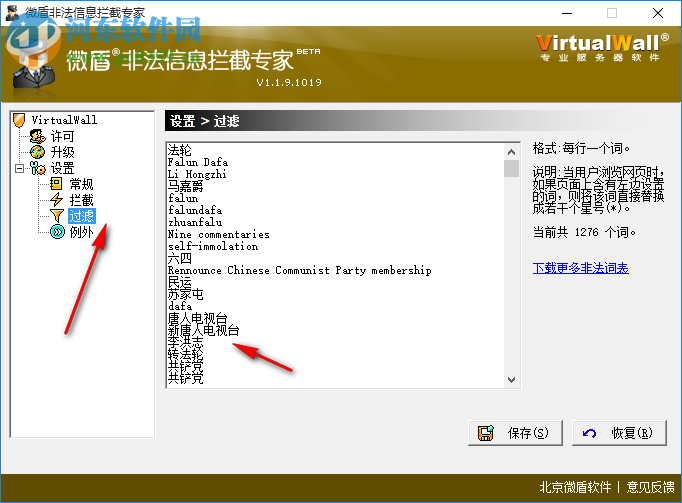
Task: Minimize the 微盾 window
Action: (567, 13)
